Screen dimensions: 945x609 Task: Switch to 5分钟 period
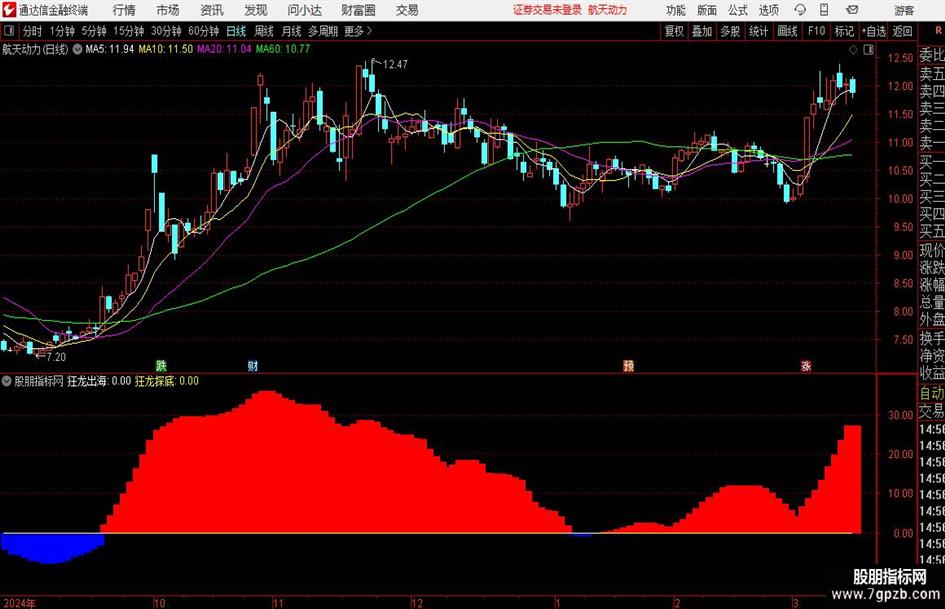click(94, 31)
